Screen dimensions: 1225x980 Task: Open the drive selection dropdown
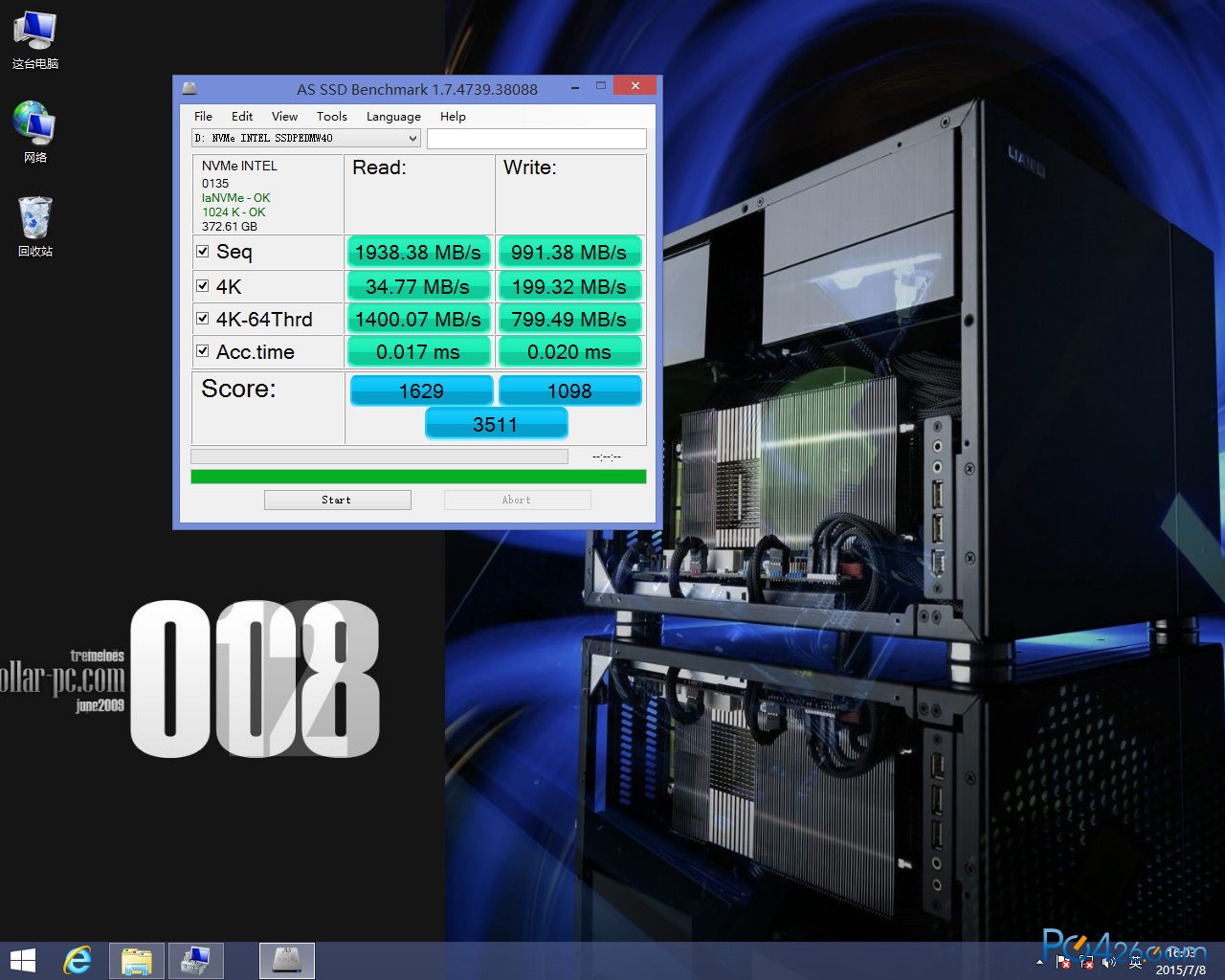click(x=306, y=139)
